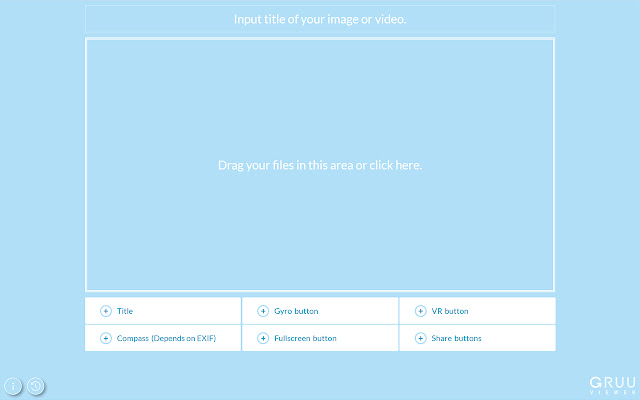Click the plus icon beside VR button

pos(420,311)
